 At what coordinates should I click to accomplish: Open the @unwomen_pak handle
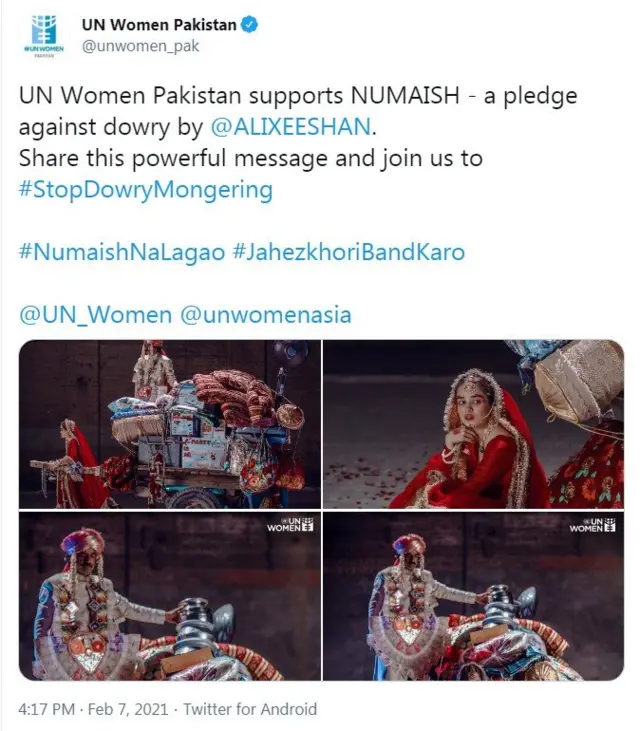(140, 46)
